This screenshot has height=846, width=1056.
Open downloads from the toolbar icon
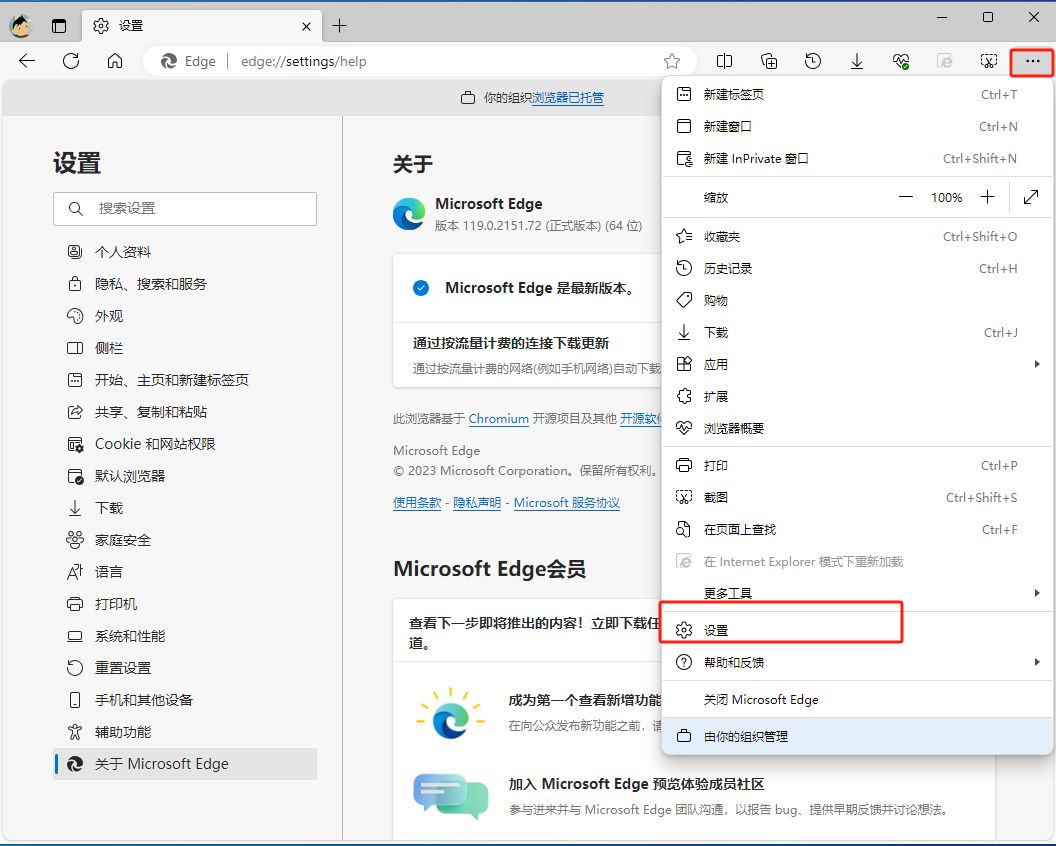pyautogui.click(x=857, y=61)
